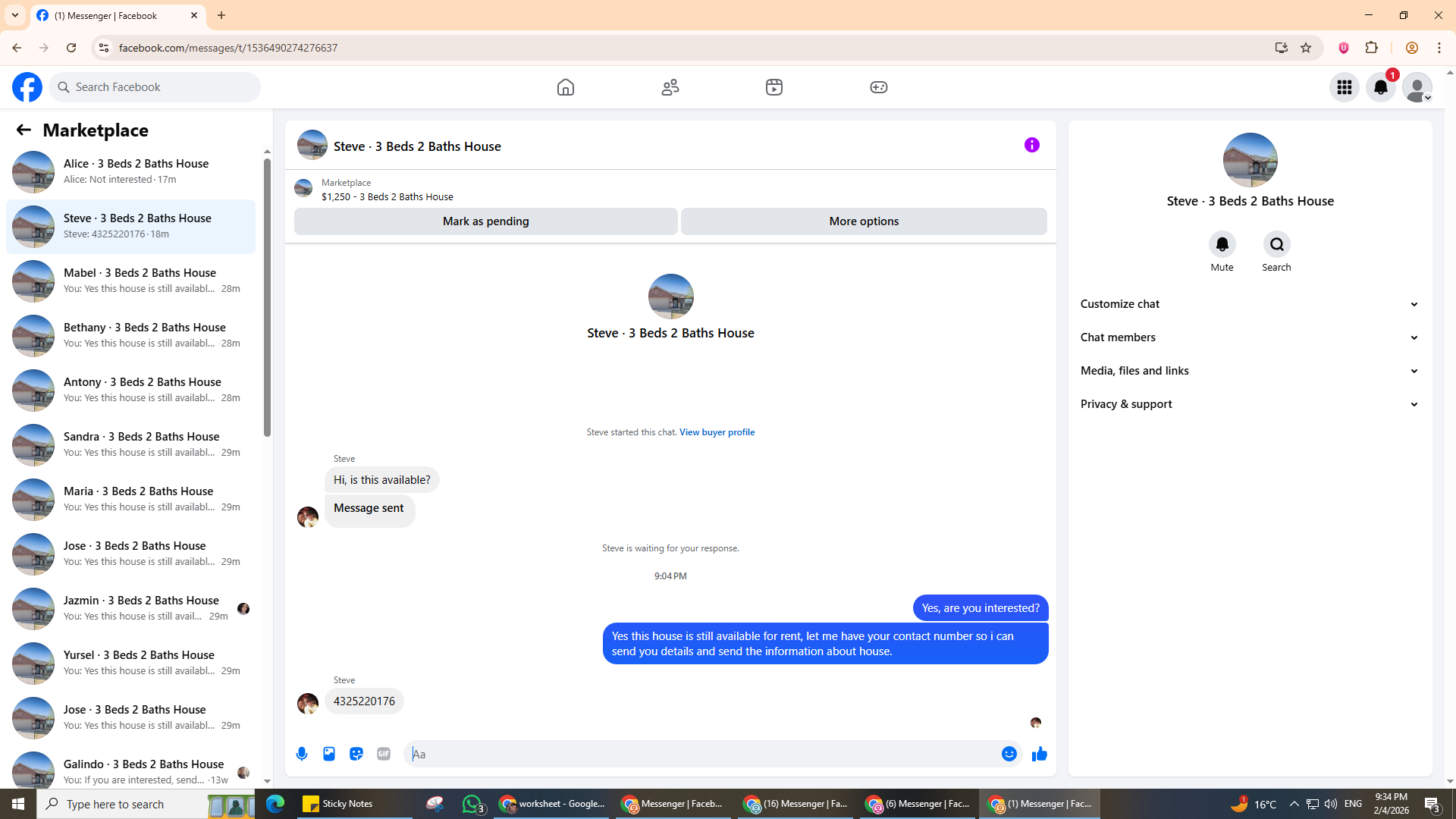Click the voice clip microphone icon
Screen dimensions: 1456x819
click(302, 754)
